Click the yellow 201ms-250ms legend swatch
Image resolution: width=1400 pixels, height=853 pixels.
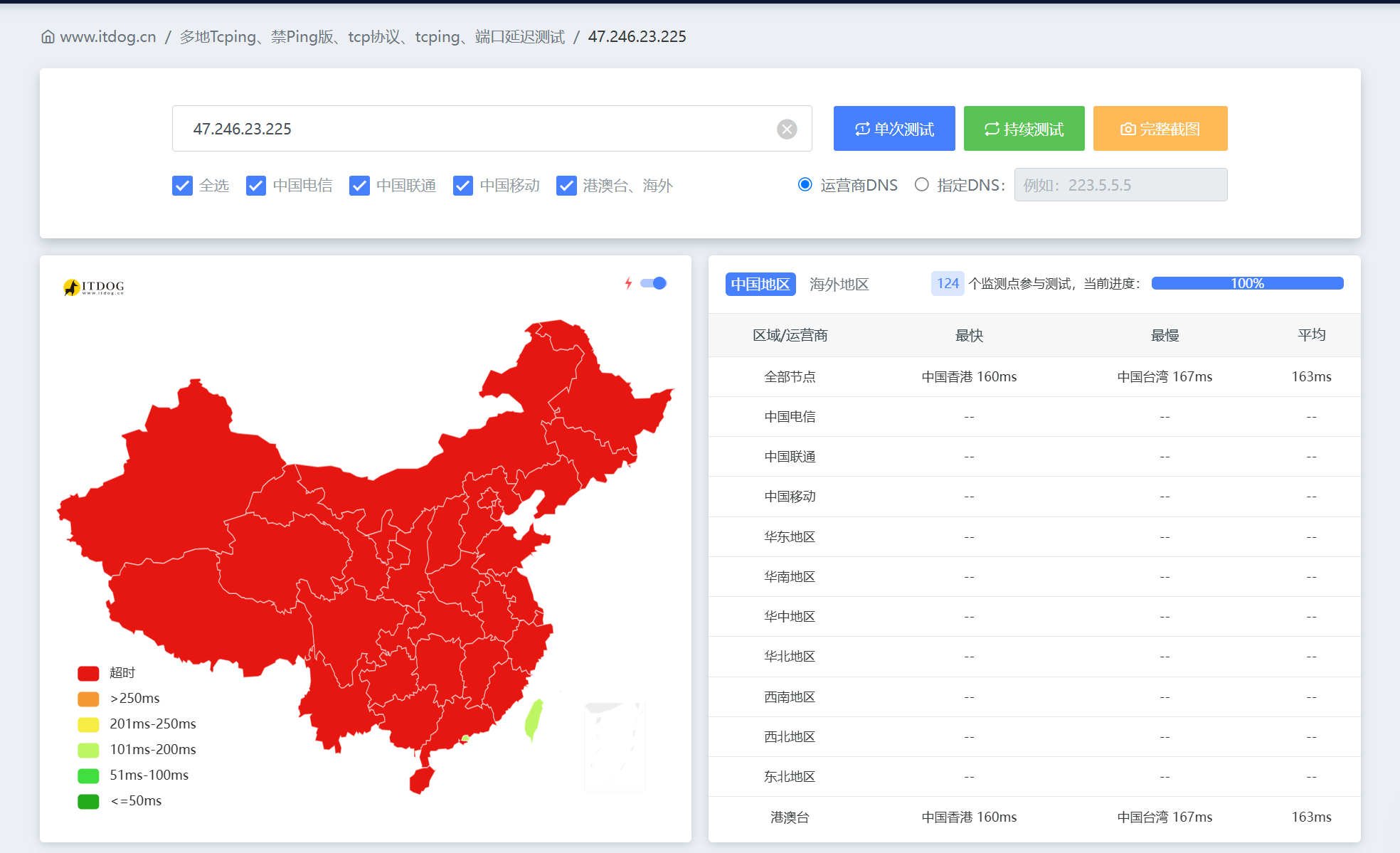(x=88, y=724)
